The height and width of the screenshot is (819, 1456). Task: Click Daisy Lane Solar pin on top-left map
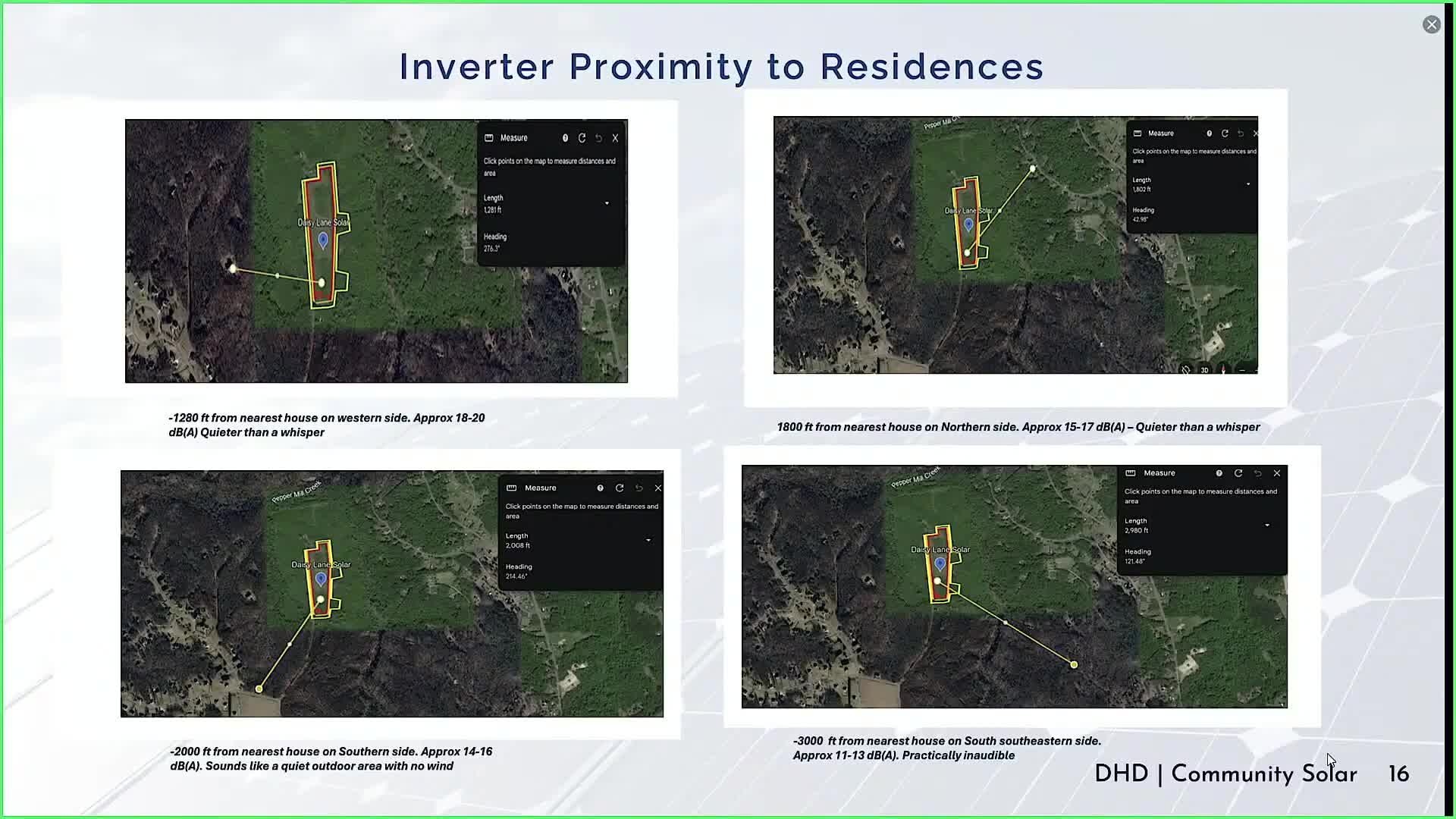click(x=323, y=240)
